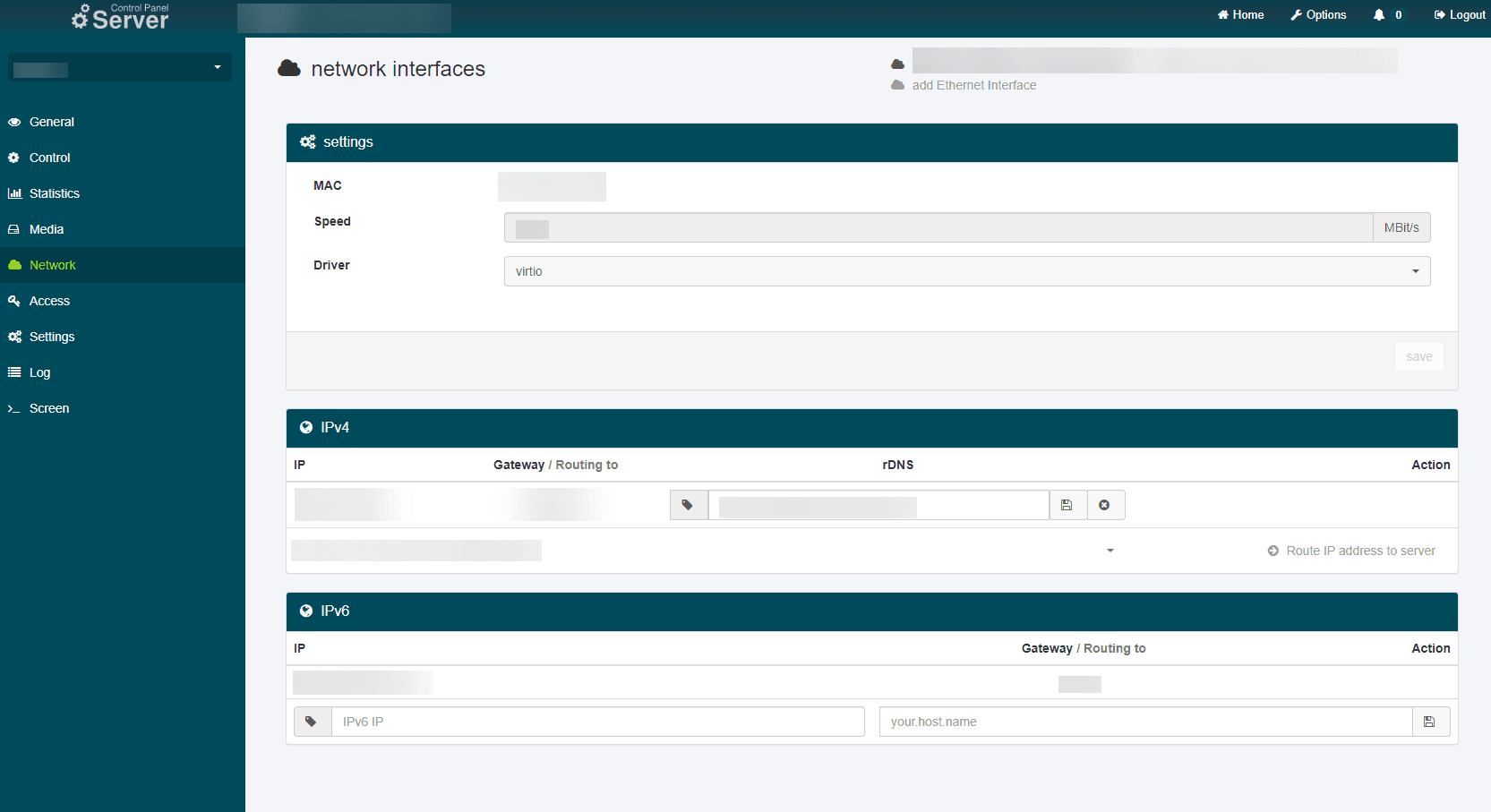1491x812 pixels.
Task: Open the routing target dropdown in IPv4 section
Action: pos(1110,551)
